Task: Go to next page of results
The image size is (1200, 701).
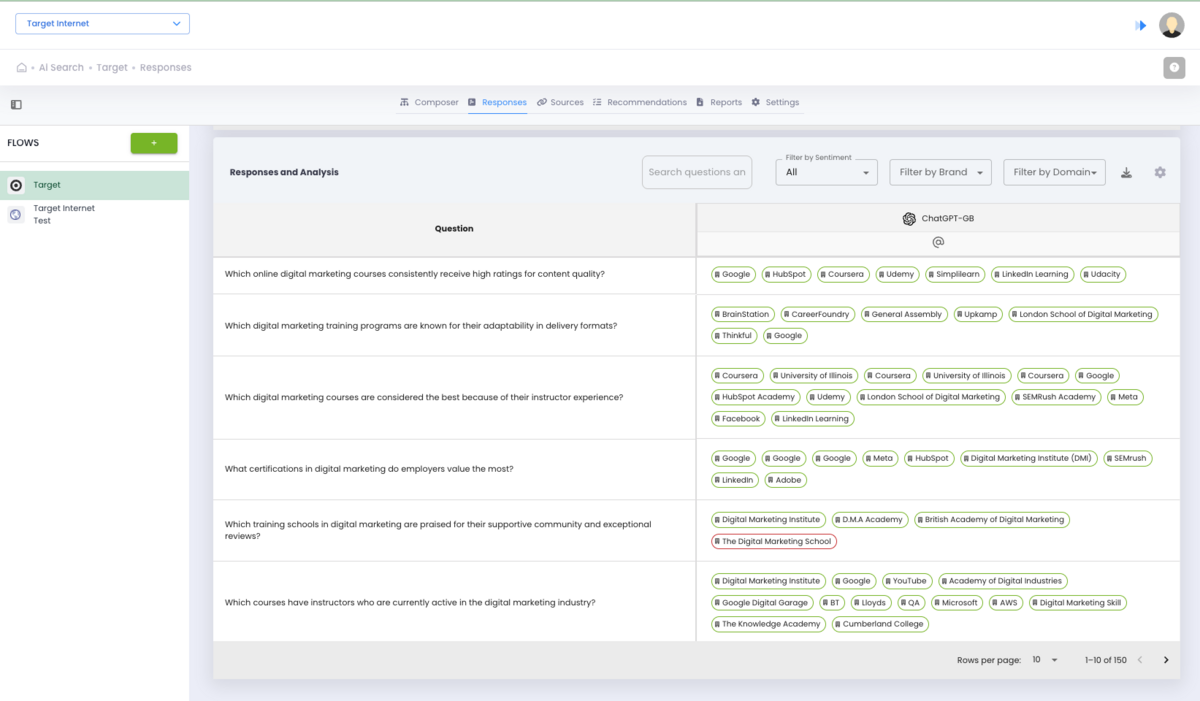Action: 1166,660
